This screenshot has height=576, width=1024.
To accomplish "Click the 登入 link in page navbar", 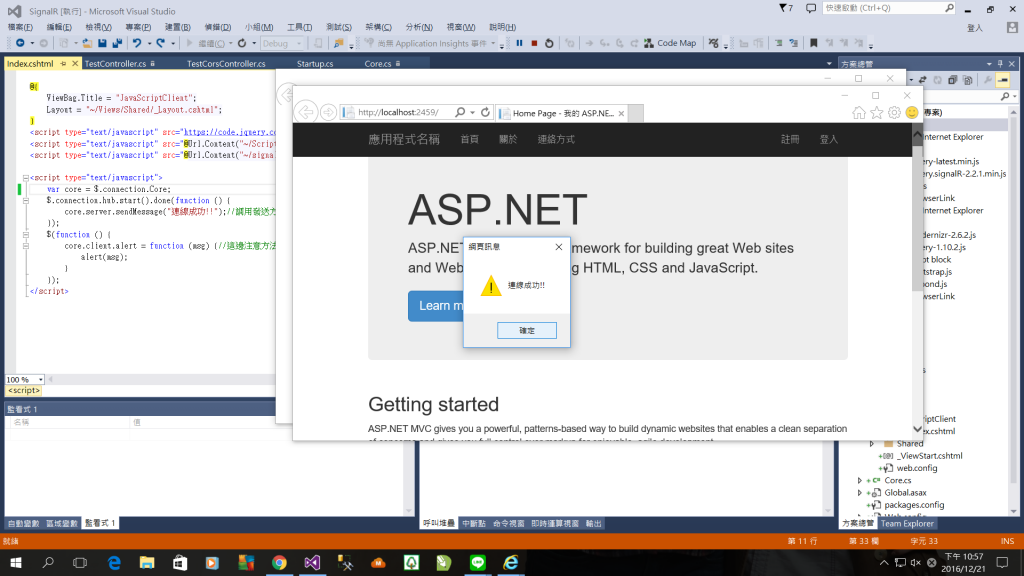I will click(828, 139).
